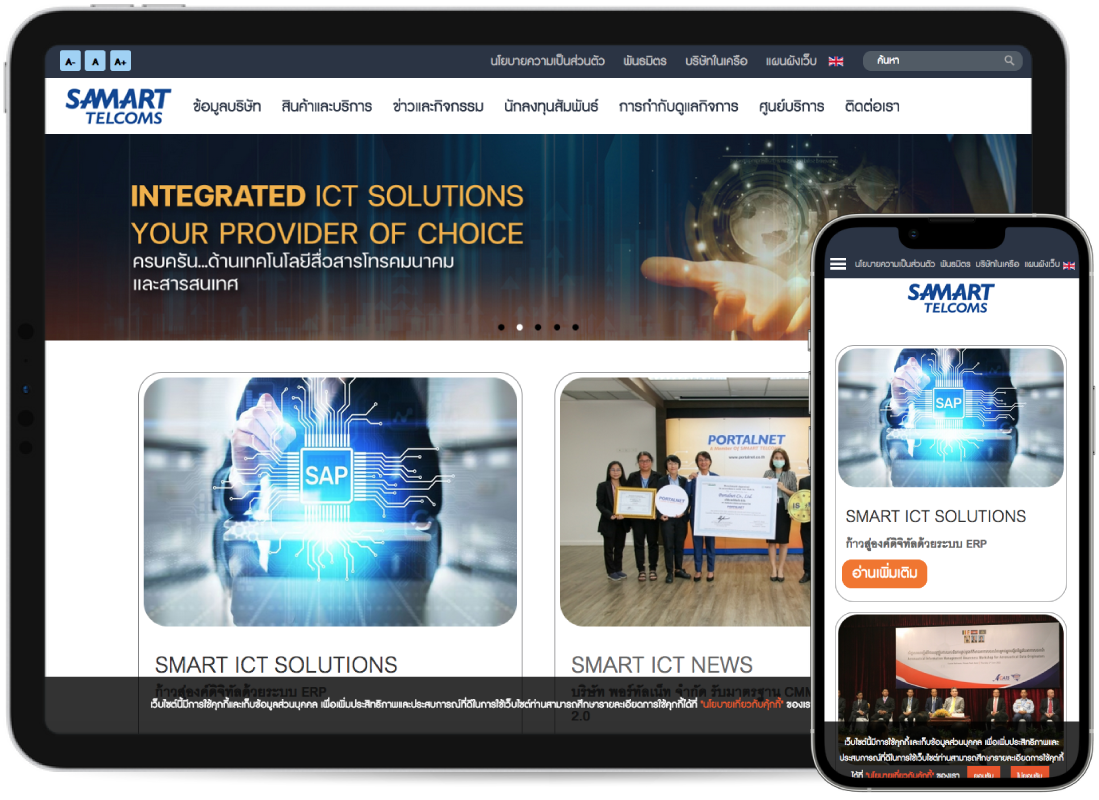Viewport: 1099px width, 800px height.
Task: Select the third carousel indicator dot
Action: [537, 325]
